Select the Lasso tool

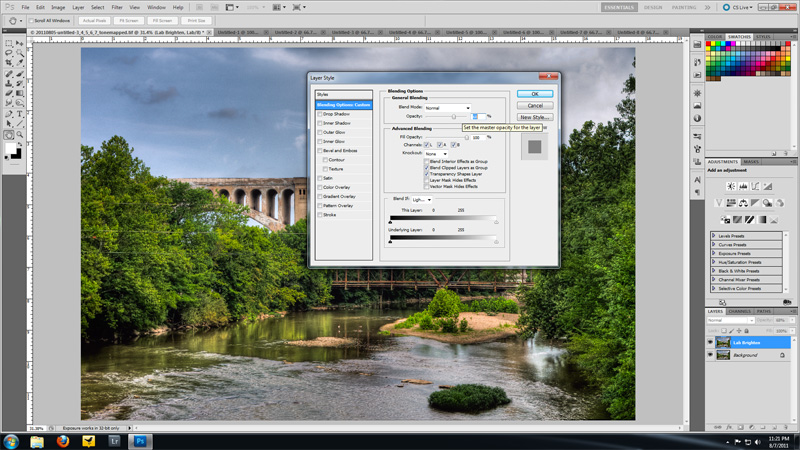(8, 53)
